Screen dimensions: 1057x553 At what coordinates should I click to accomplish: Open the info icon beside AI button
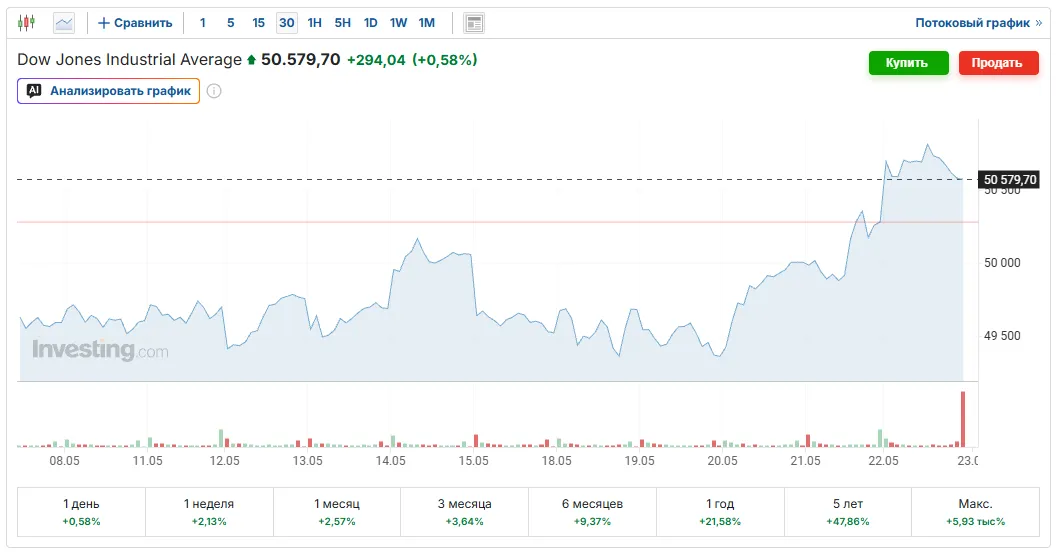pos(214,91)
